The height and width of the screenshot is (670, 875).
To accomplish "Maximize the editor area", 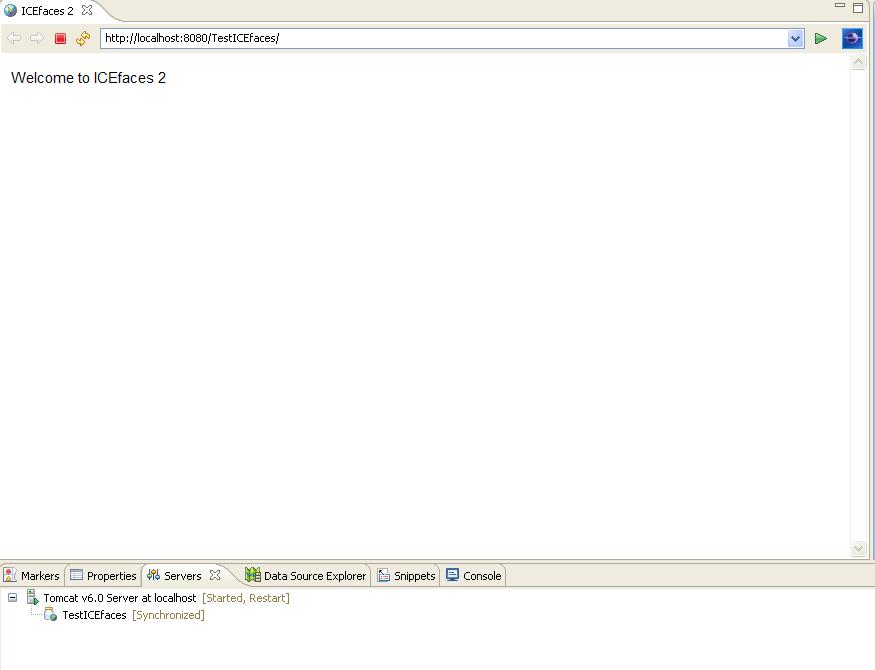I will (x=858, y=7).
